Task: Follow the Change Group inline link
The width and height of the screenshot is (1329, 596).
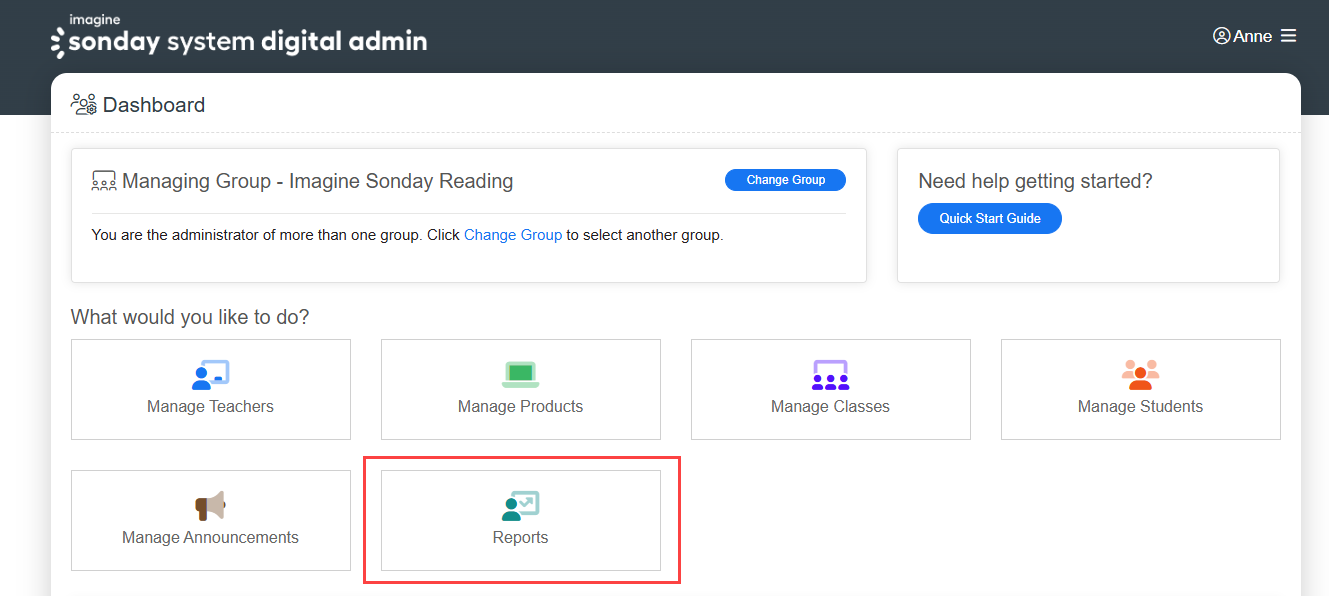Action: point(513,235)
